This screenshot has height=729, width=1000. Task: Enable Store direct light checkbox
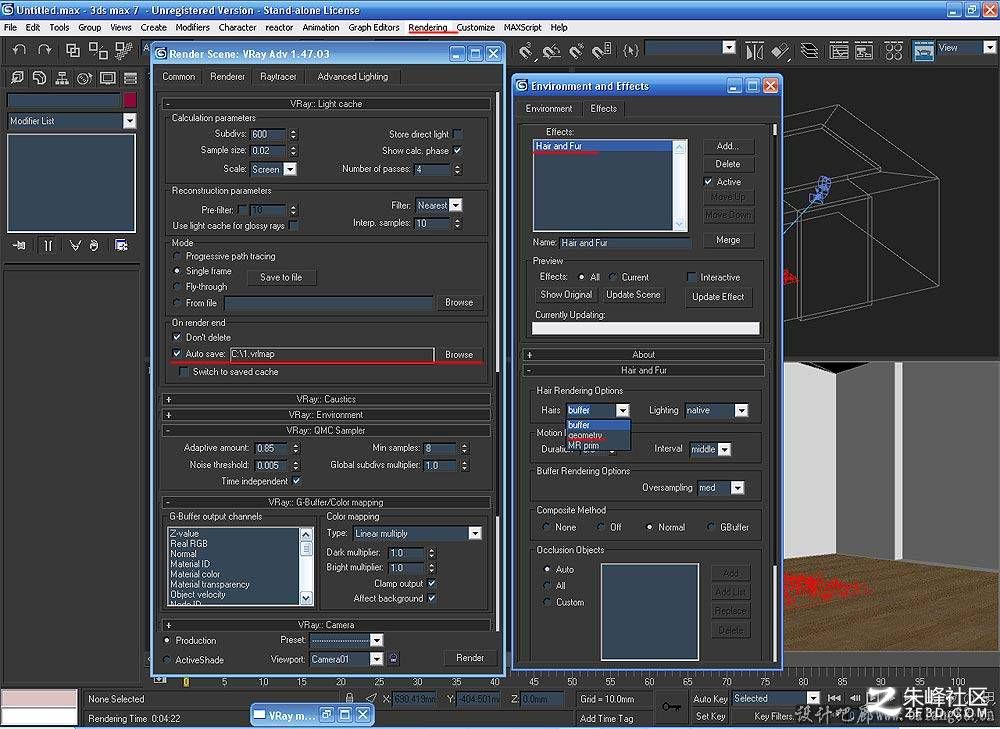(458, 134)
